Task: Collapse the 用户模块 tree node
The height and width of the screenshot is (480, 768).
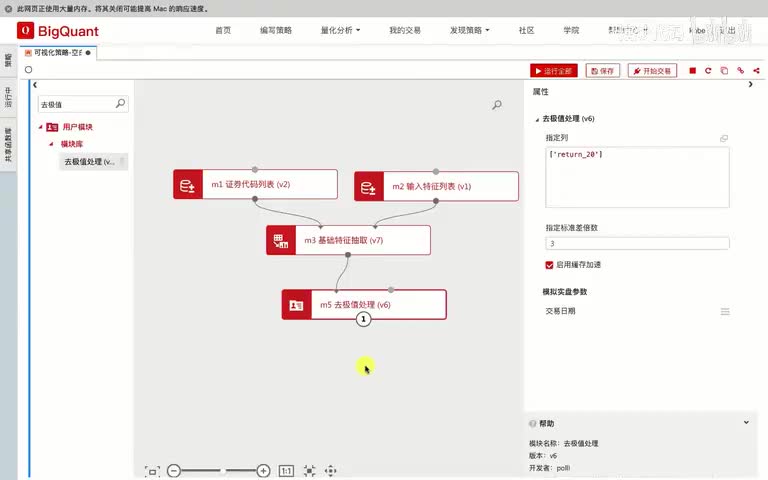Action: tap(41, 127)
